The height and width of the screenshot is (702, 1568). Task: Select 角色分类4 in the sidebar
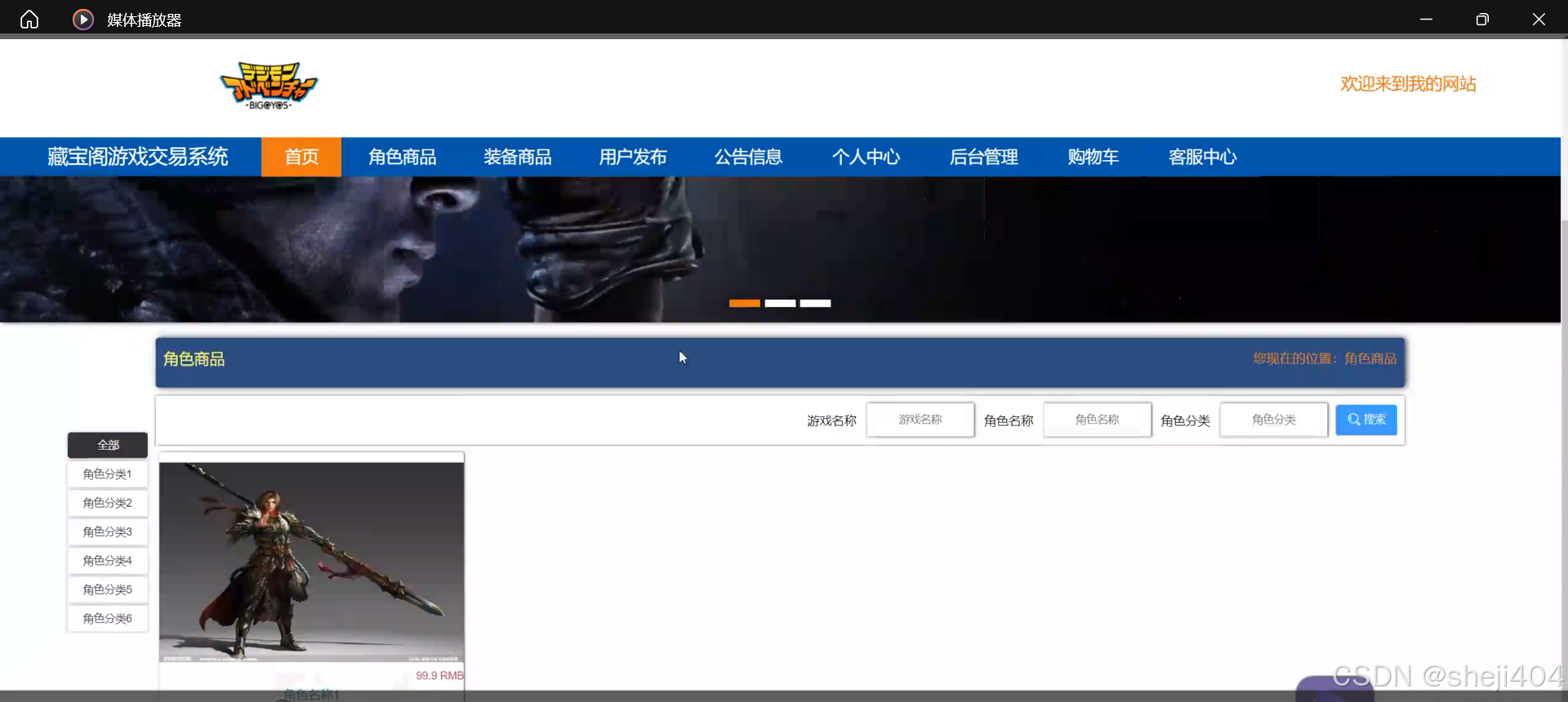108,561
